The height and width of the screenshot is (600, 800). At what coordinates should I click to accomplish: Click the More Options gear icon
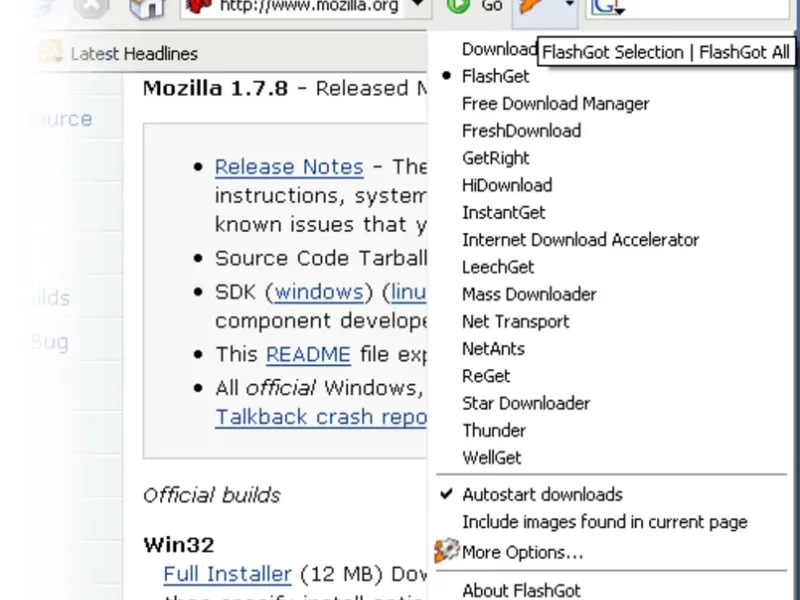tap(447, 551)
